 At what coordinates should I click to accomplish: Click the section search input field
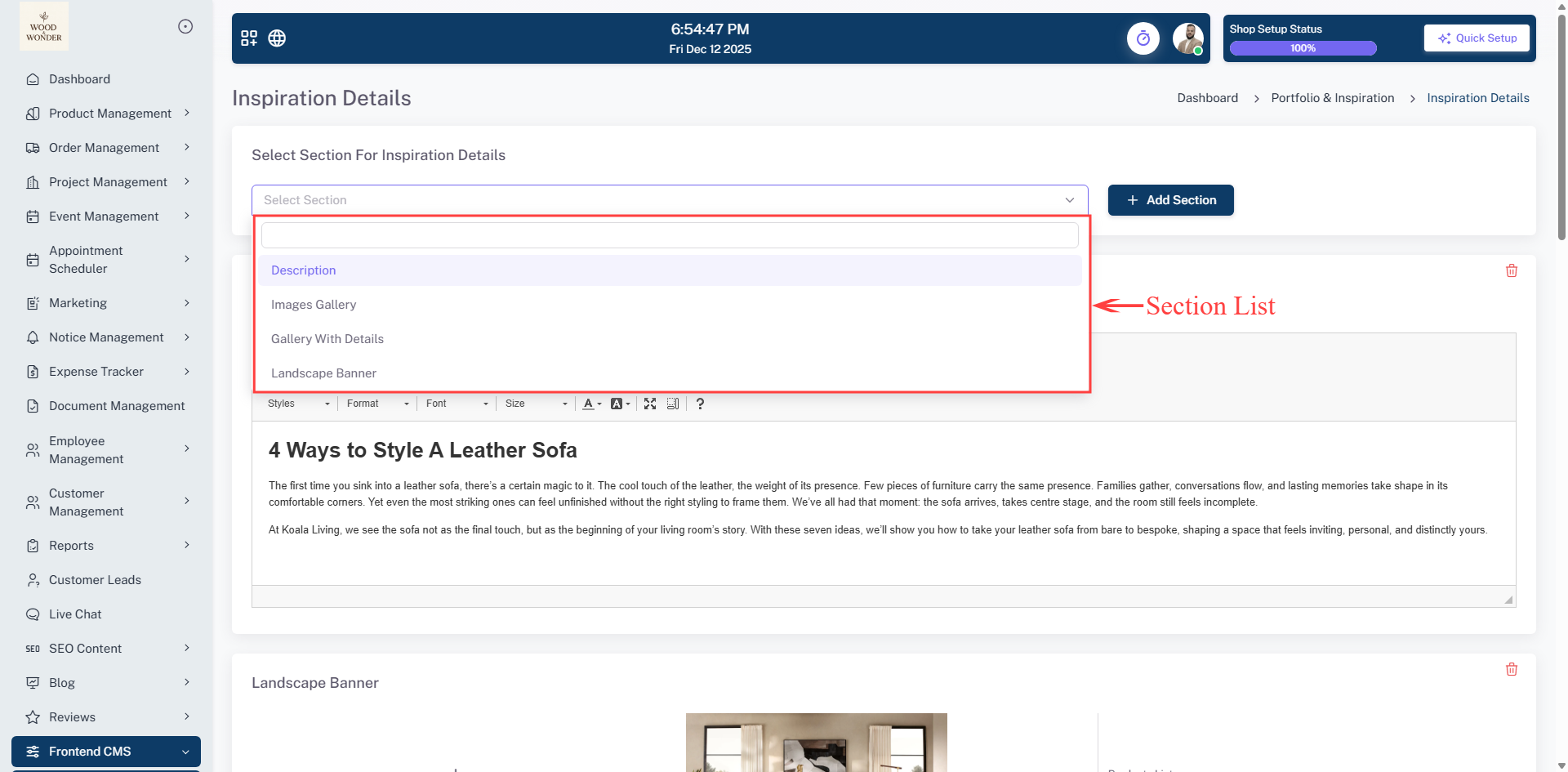pyautogui.click(x=670, y=235)
